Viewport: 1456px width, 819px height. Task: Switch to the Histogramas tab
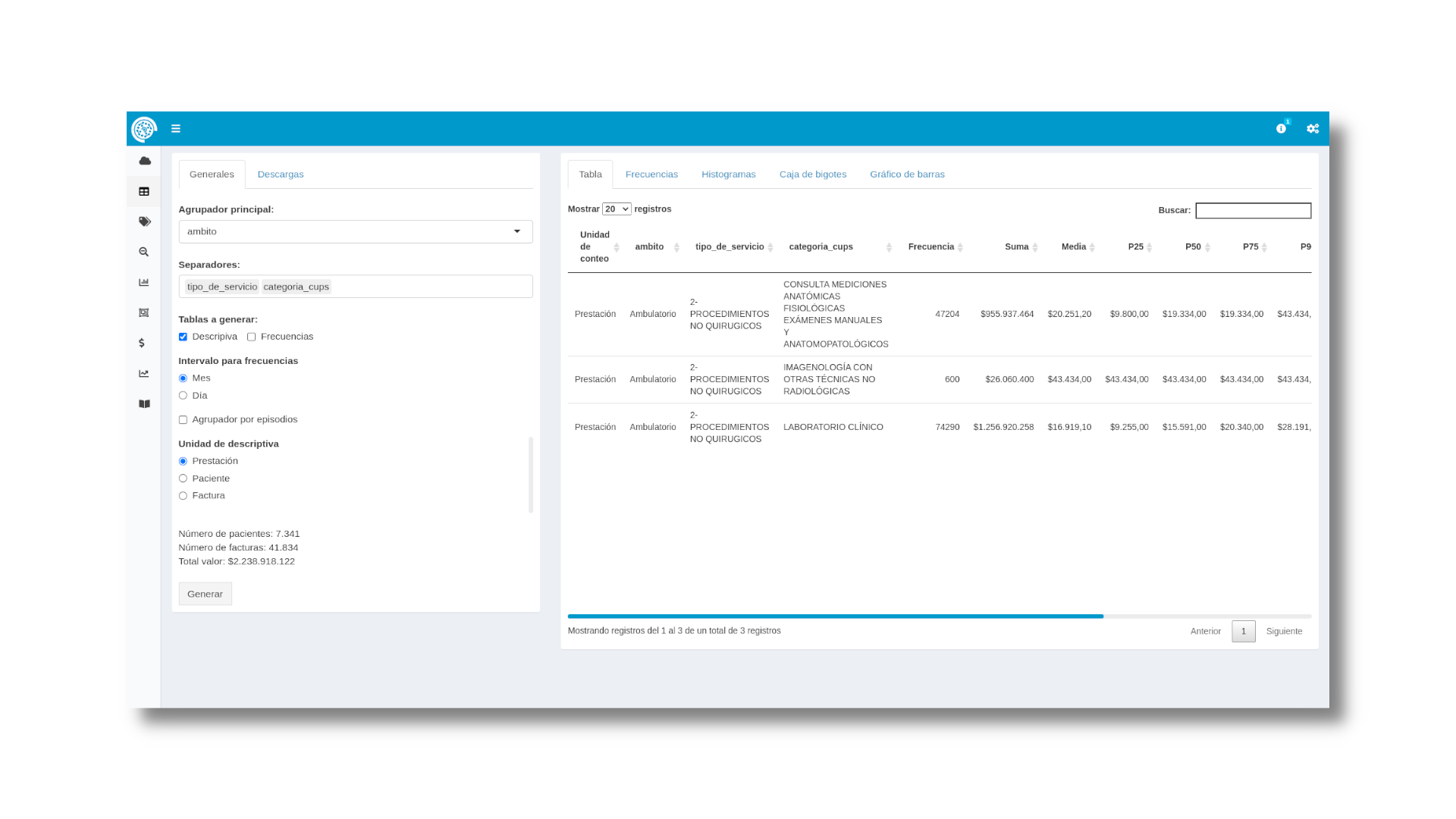(728, 174)
